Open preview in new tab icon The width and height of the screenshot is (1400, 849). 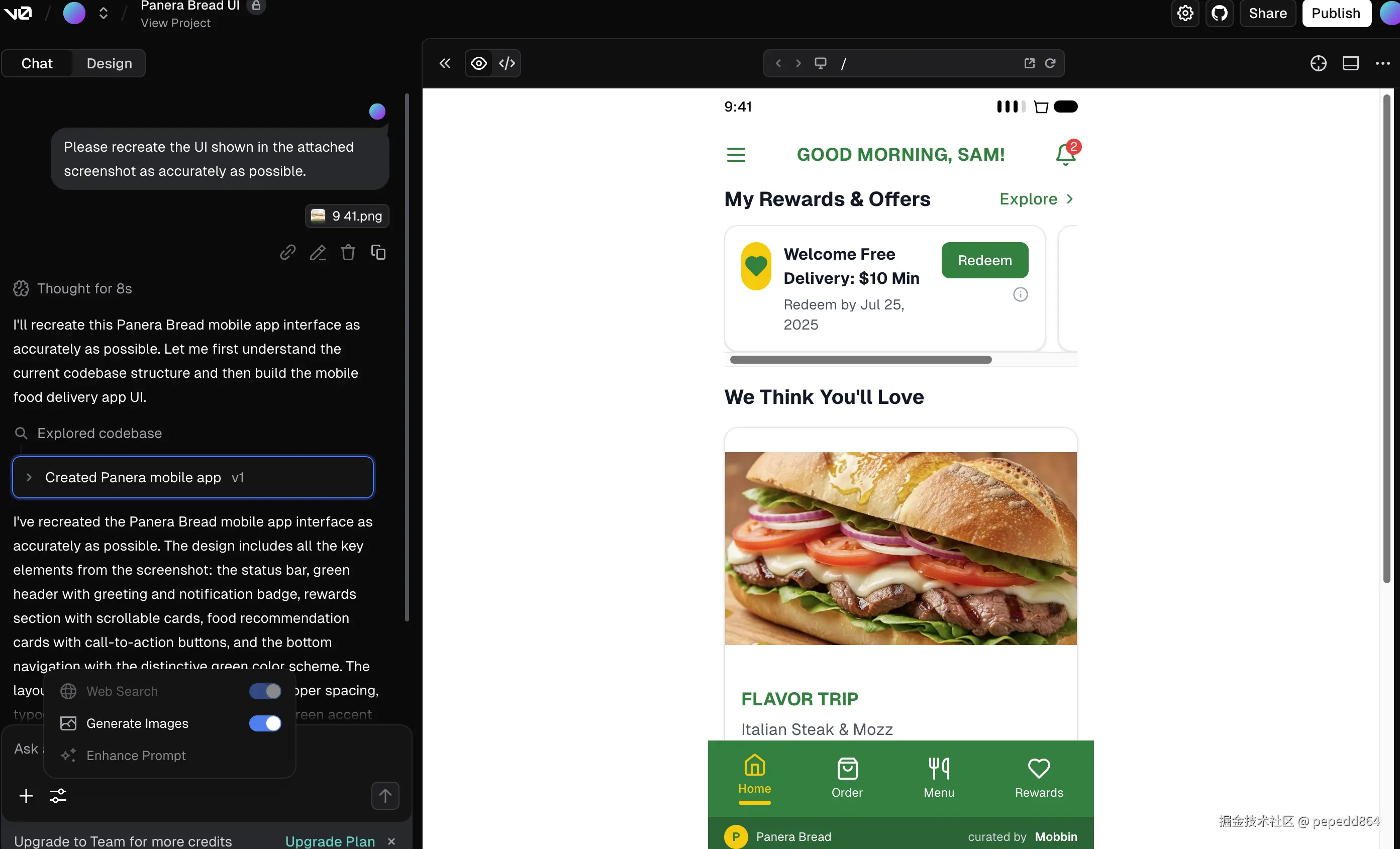(x=1029, y=63)
